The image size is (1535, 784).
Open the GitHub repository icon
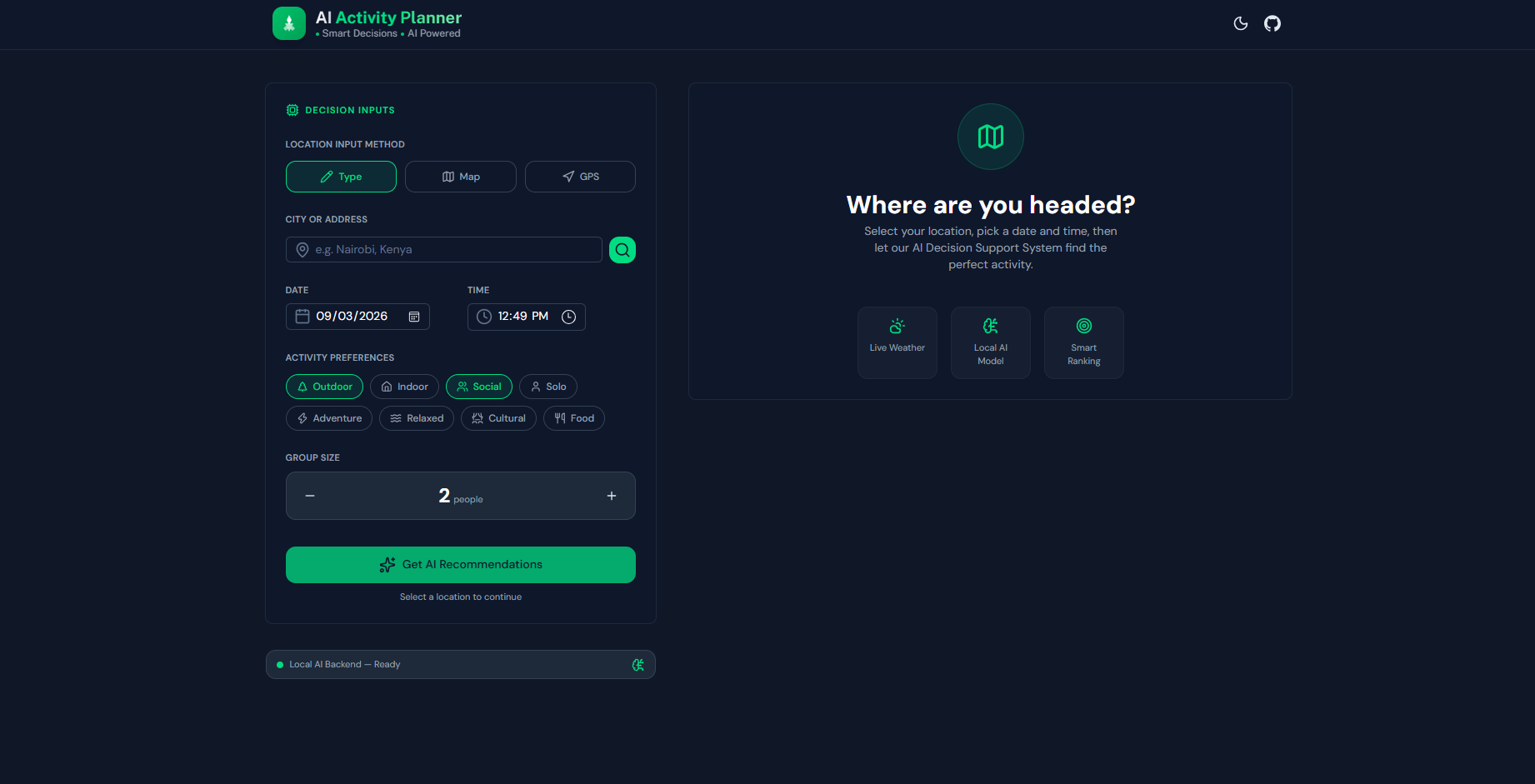[x=1272, y=23]
